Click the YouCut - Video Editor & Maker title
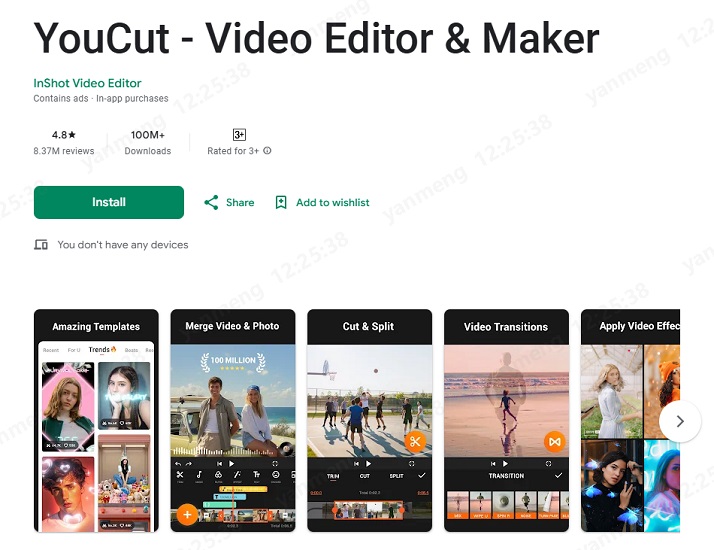Screen dimensions: 714x550 click(316, 38)
